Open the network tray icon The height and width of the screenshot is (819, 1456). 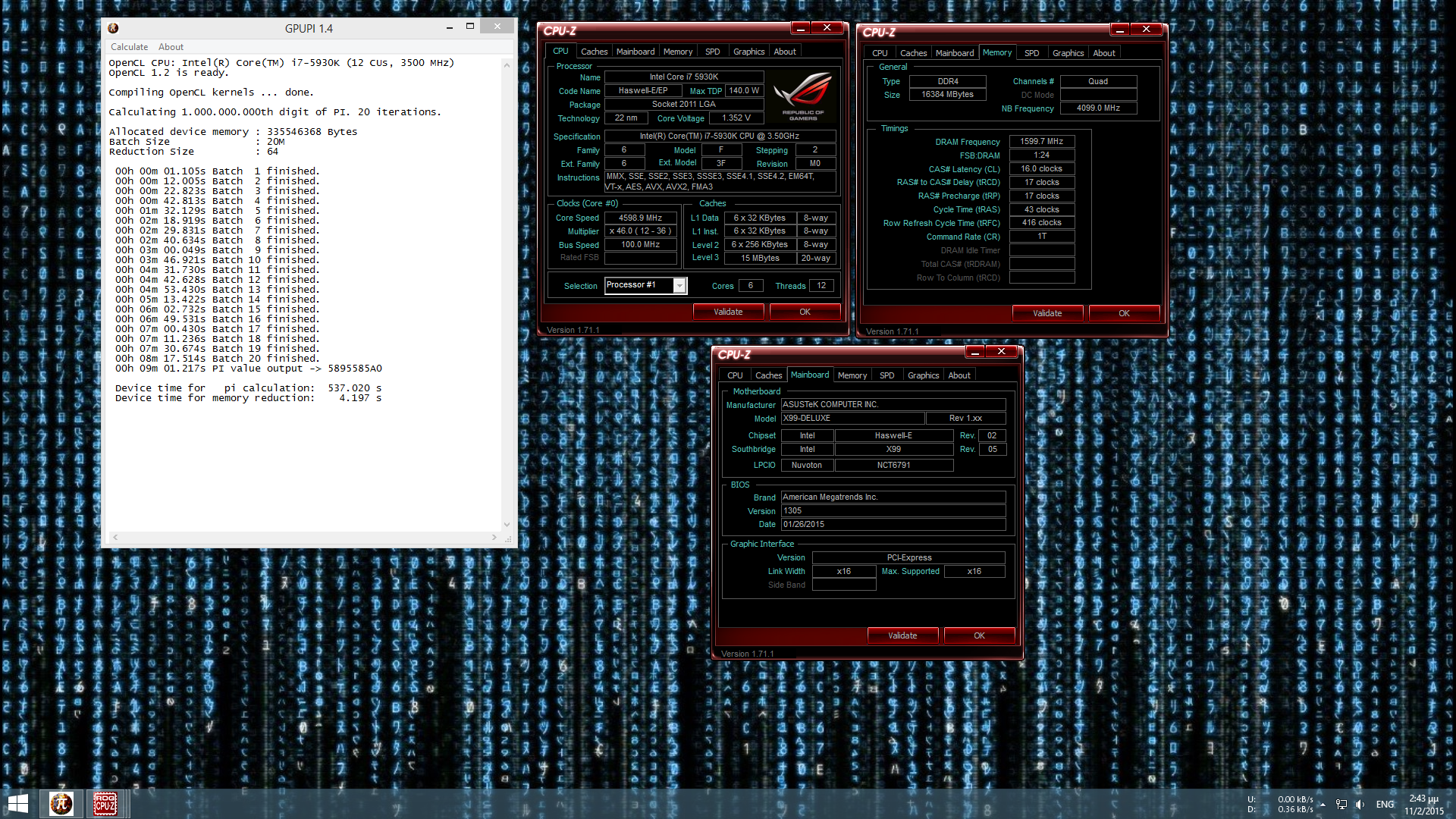click(x=1341, y=805)
